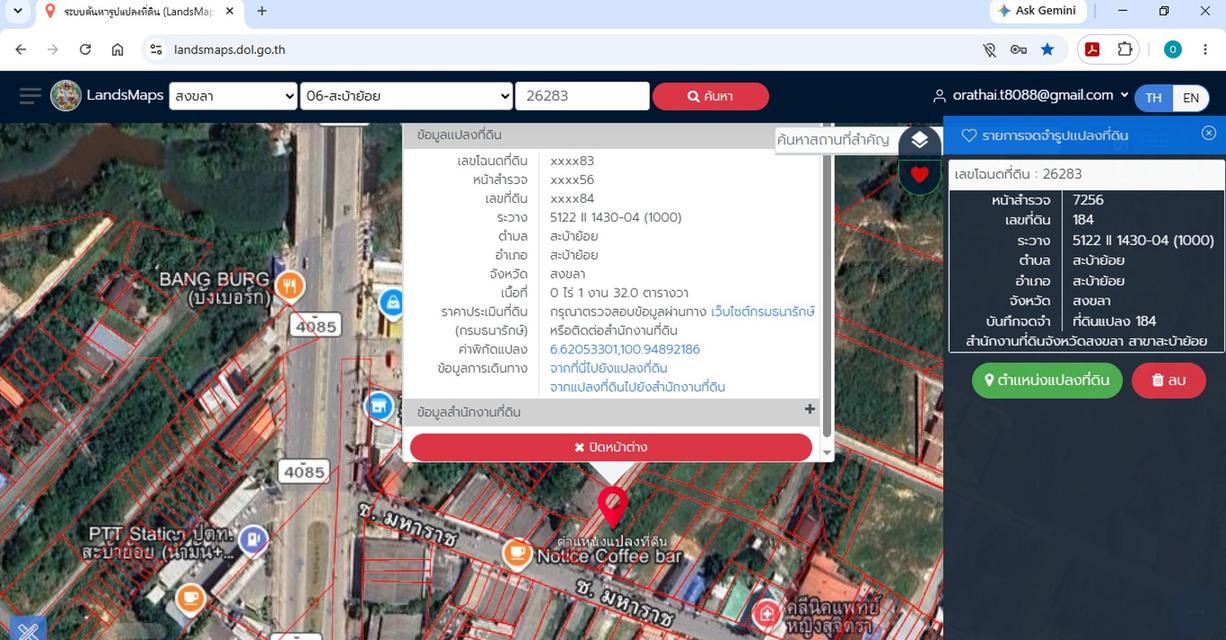Image resolution: width=1226 pixels, height=640 pixels.
Task: Click the red heart favorites icon
Action: click(x=919, y=175)
